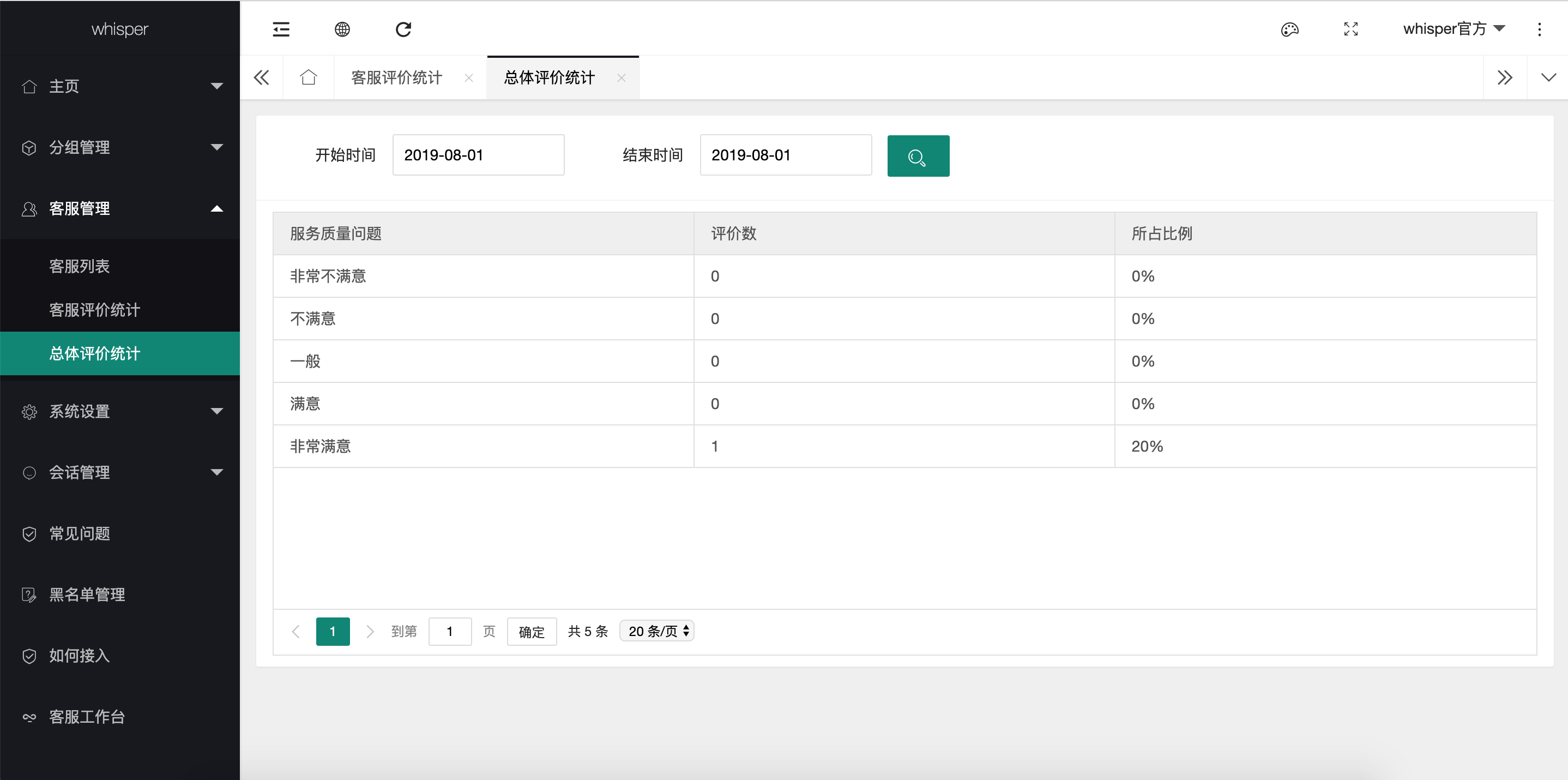Click the 服务质量问题 column header

(x=483, y=234)
